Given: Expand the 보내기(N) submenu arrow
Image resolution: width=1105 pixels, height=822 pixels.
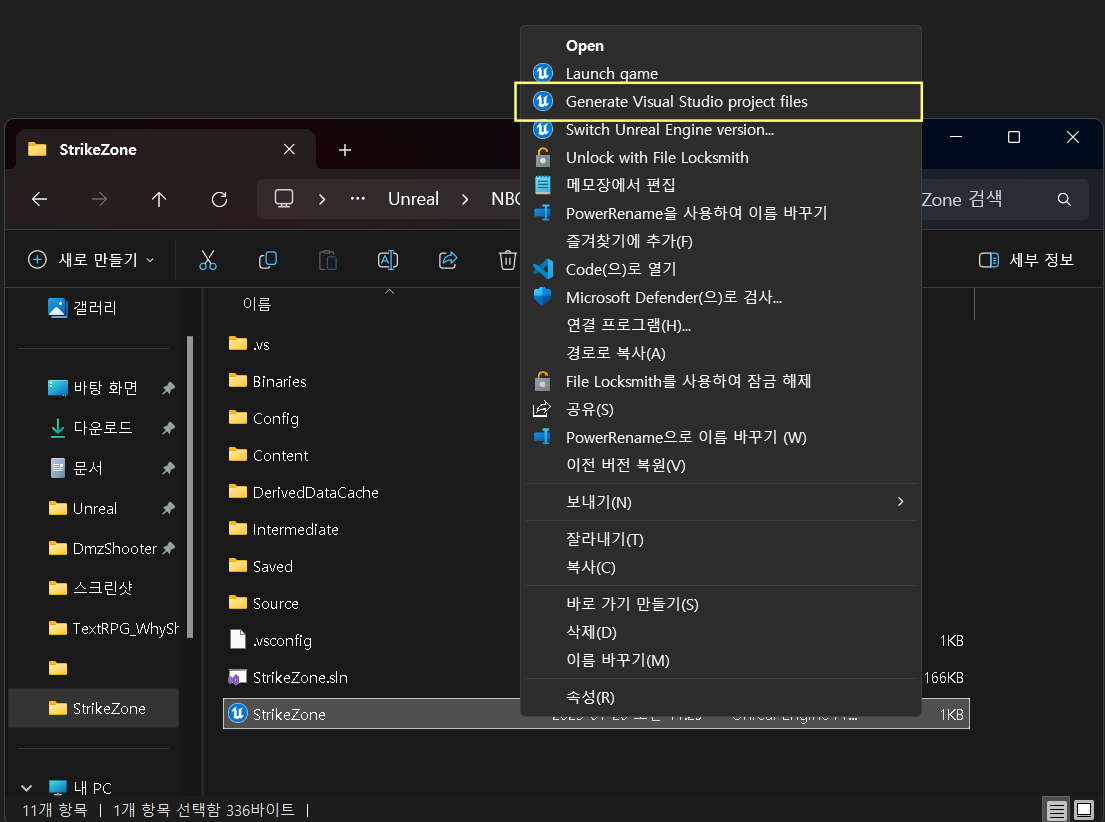Looking at the screenshot, I should 900,502.
